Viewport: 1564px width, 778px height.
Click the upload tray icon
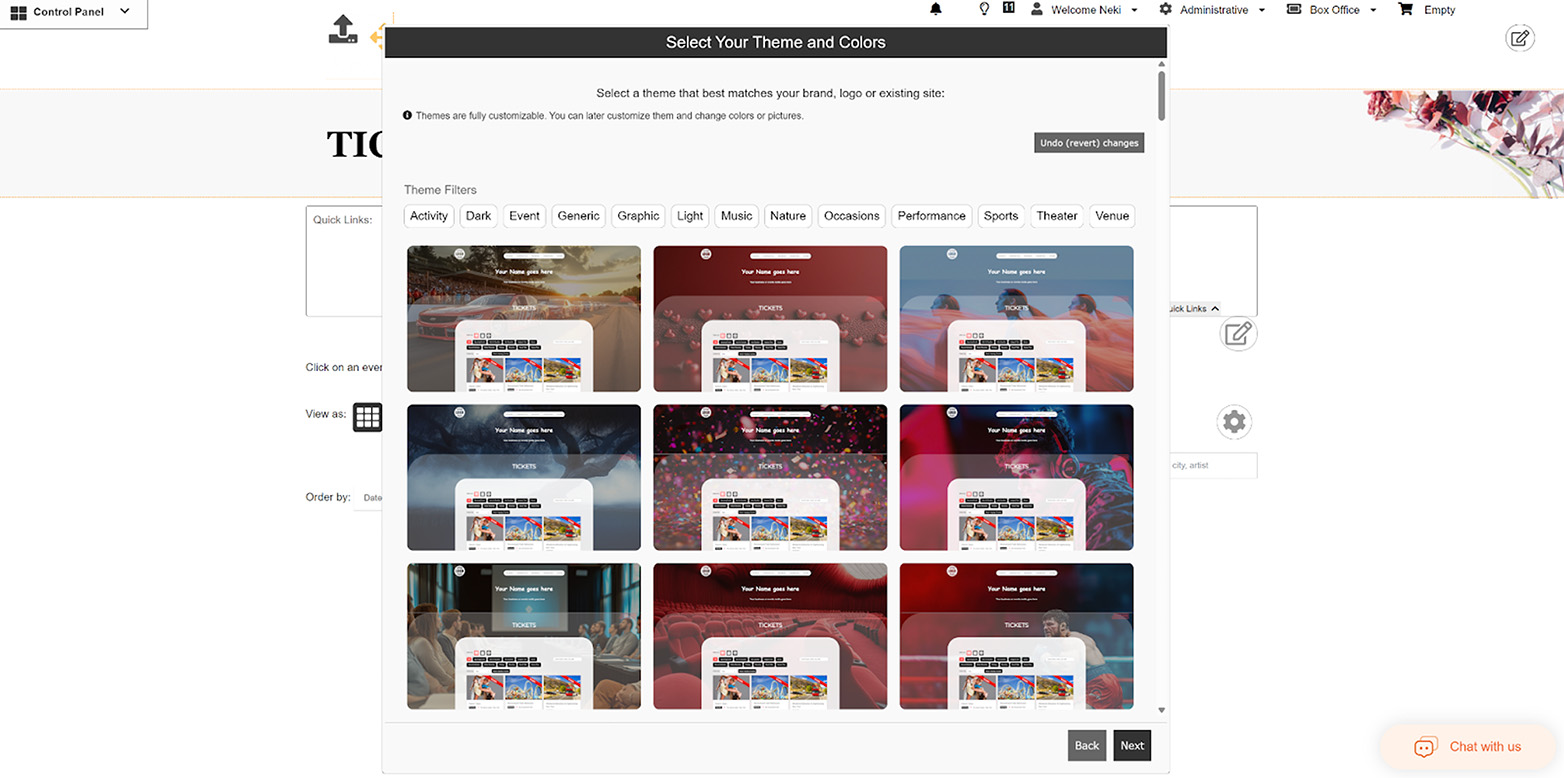click(343, 29)
